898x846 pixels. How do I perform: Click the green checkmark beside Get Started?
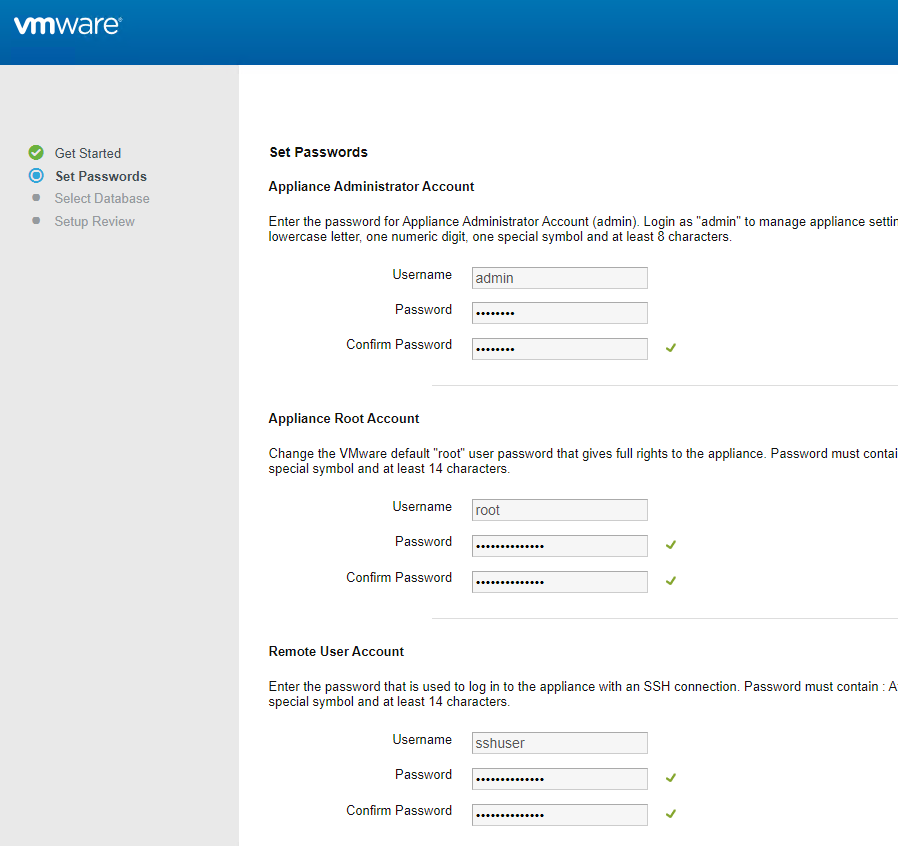36,152
